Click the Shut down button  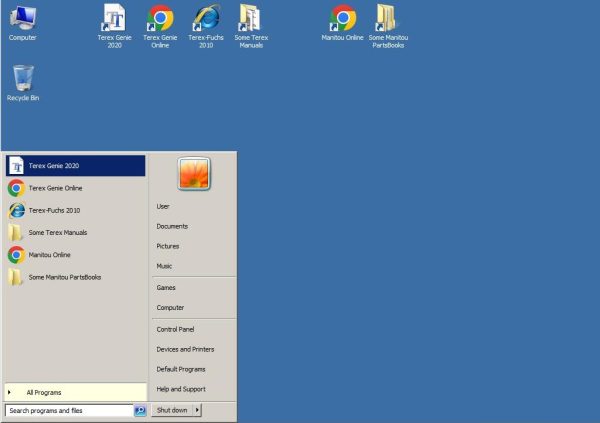tap(172, 410)
